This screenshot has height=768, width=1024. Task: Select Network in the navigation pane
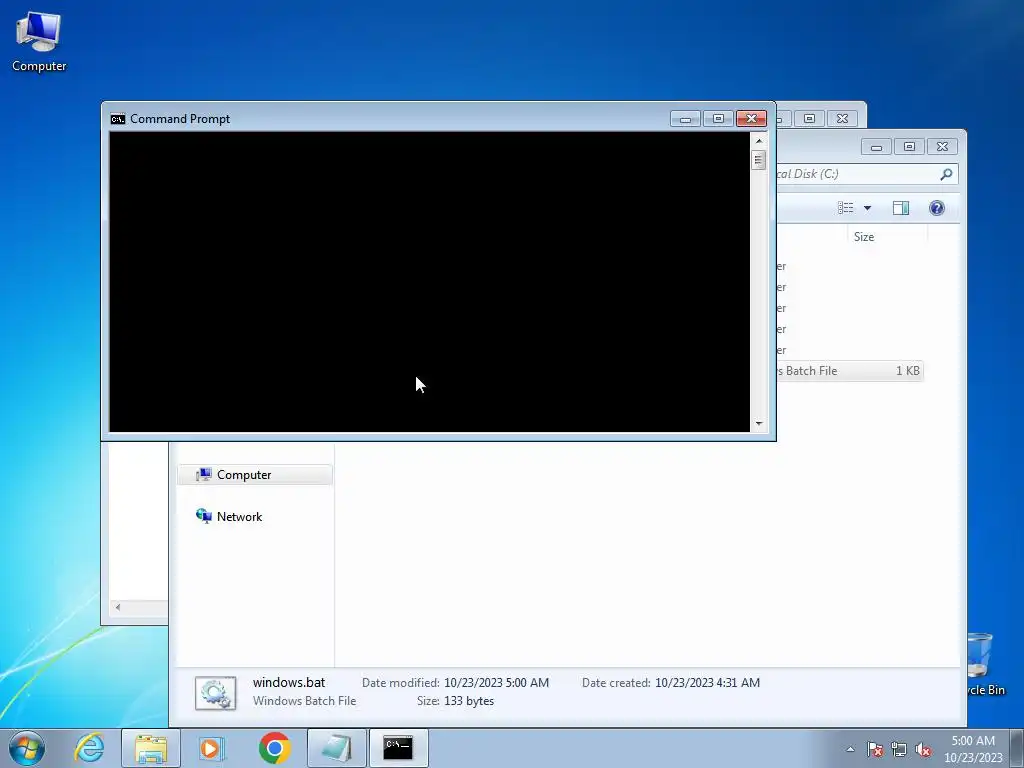(x=239, y=517)
